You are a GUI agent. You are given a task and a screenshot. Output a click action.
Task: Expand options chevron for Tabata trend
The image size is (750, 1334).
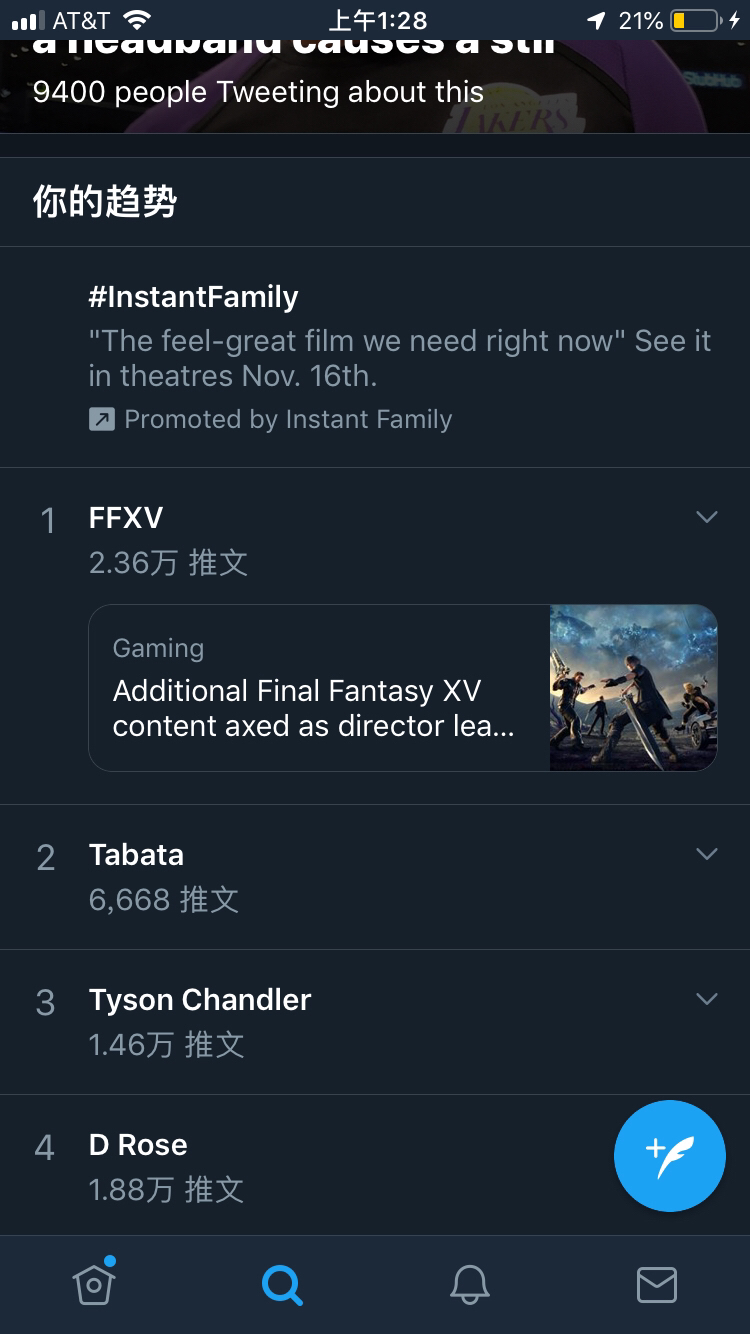click(707, 854)
